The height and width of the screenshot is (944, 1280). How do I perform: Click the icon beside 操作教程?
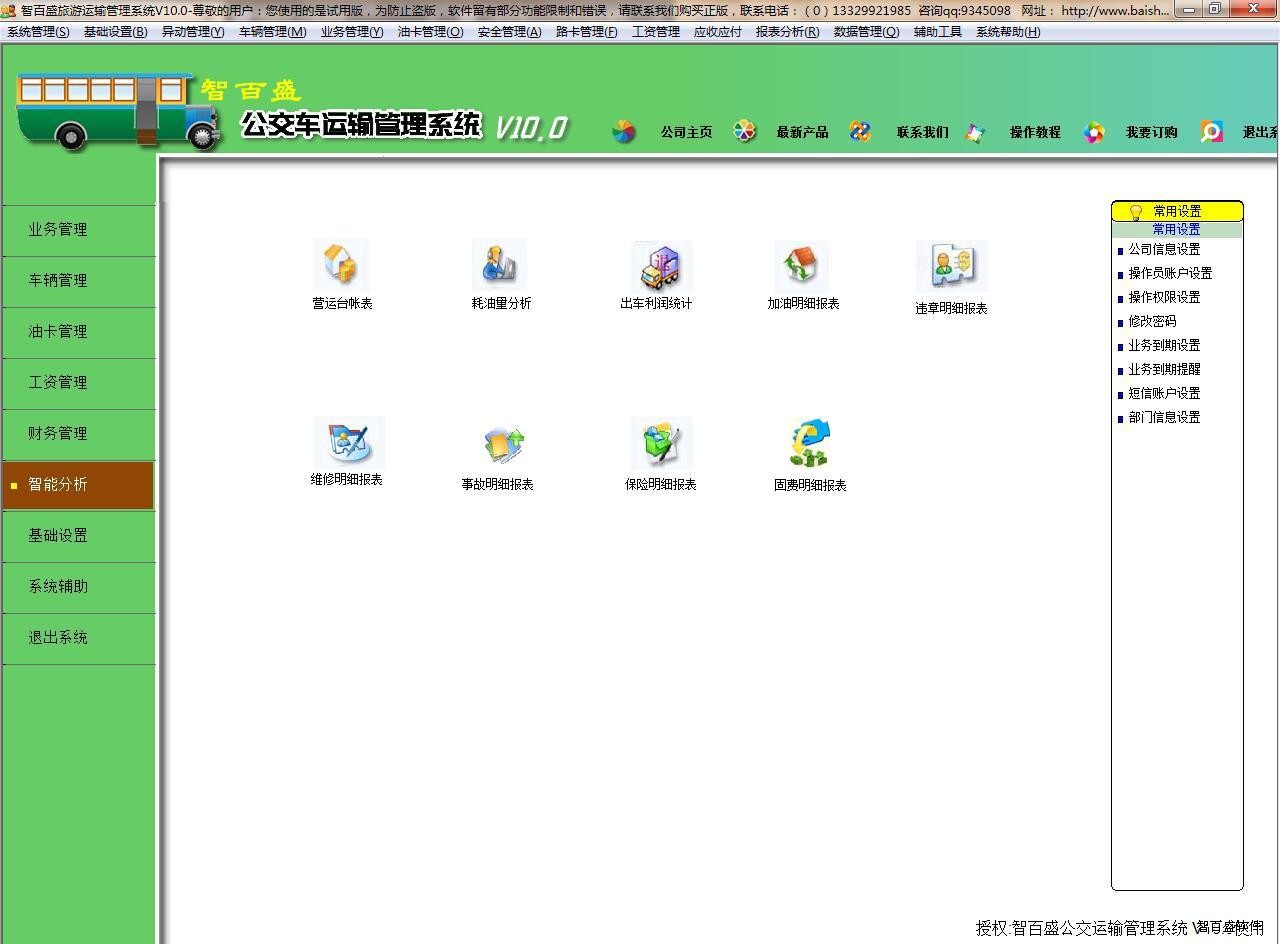click(x=975, y=132)
